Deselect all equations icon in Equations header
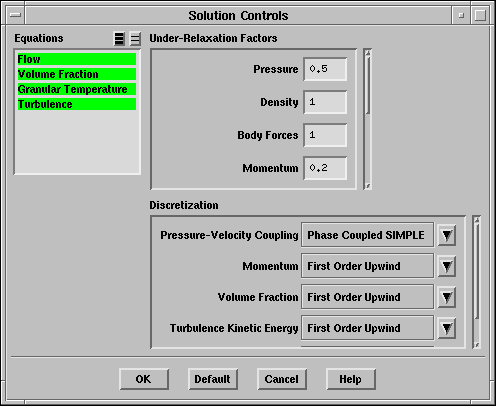The image size is (496, 406). click(x=135, y=39)
